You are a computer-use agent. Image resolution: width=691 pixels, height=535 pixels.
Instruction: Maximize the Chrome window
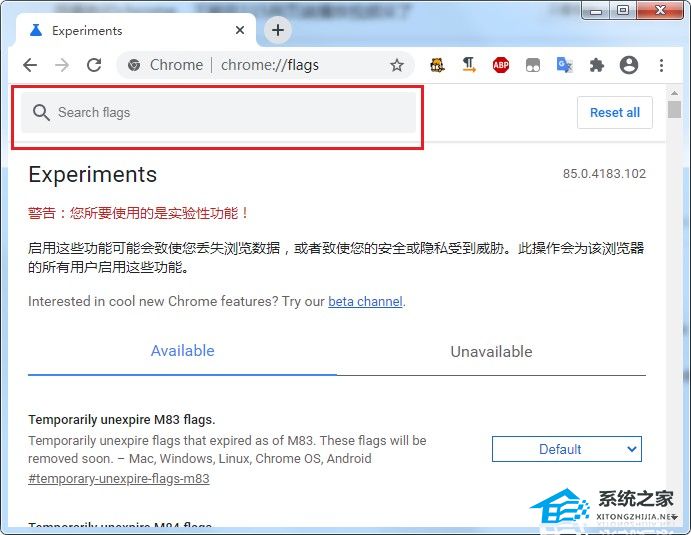pyautogui.click(x=623, y=11)
